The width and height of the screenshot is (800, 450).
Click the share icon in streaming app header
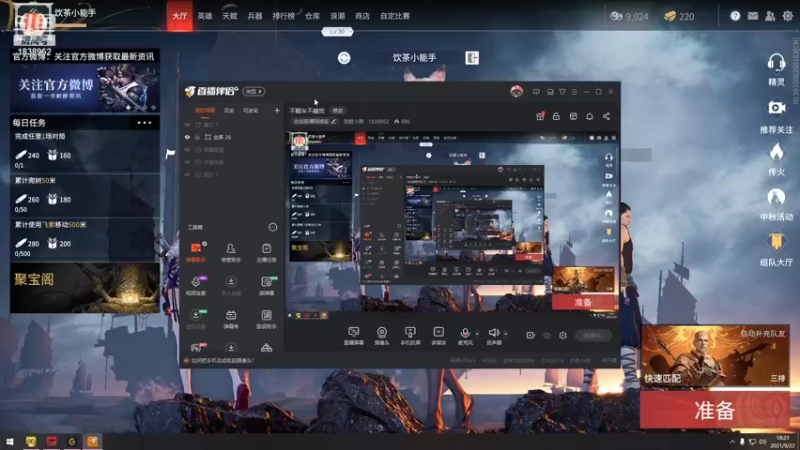tap(606, 116)
